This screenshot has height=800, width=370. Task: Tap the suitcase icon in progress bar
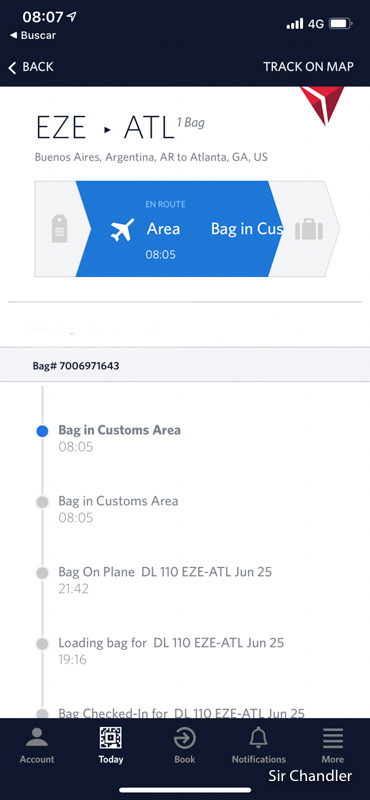pyautogui.click(x=309, y=229)
